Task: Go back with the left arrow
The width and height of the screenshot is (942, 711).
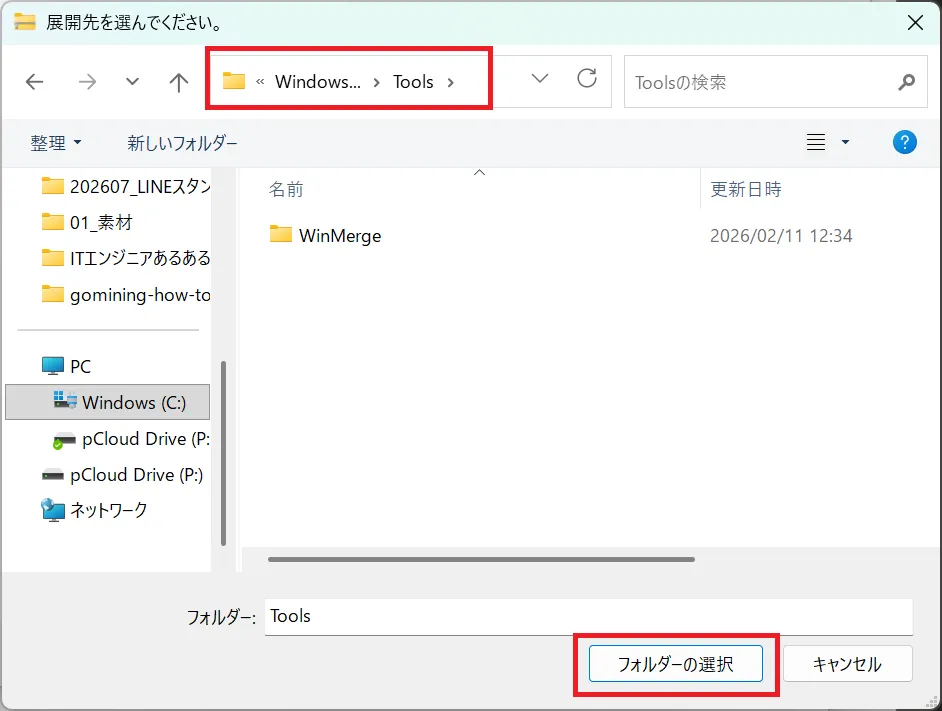Action: click(x=35, y=82)
